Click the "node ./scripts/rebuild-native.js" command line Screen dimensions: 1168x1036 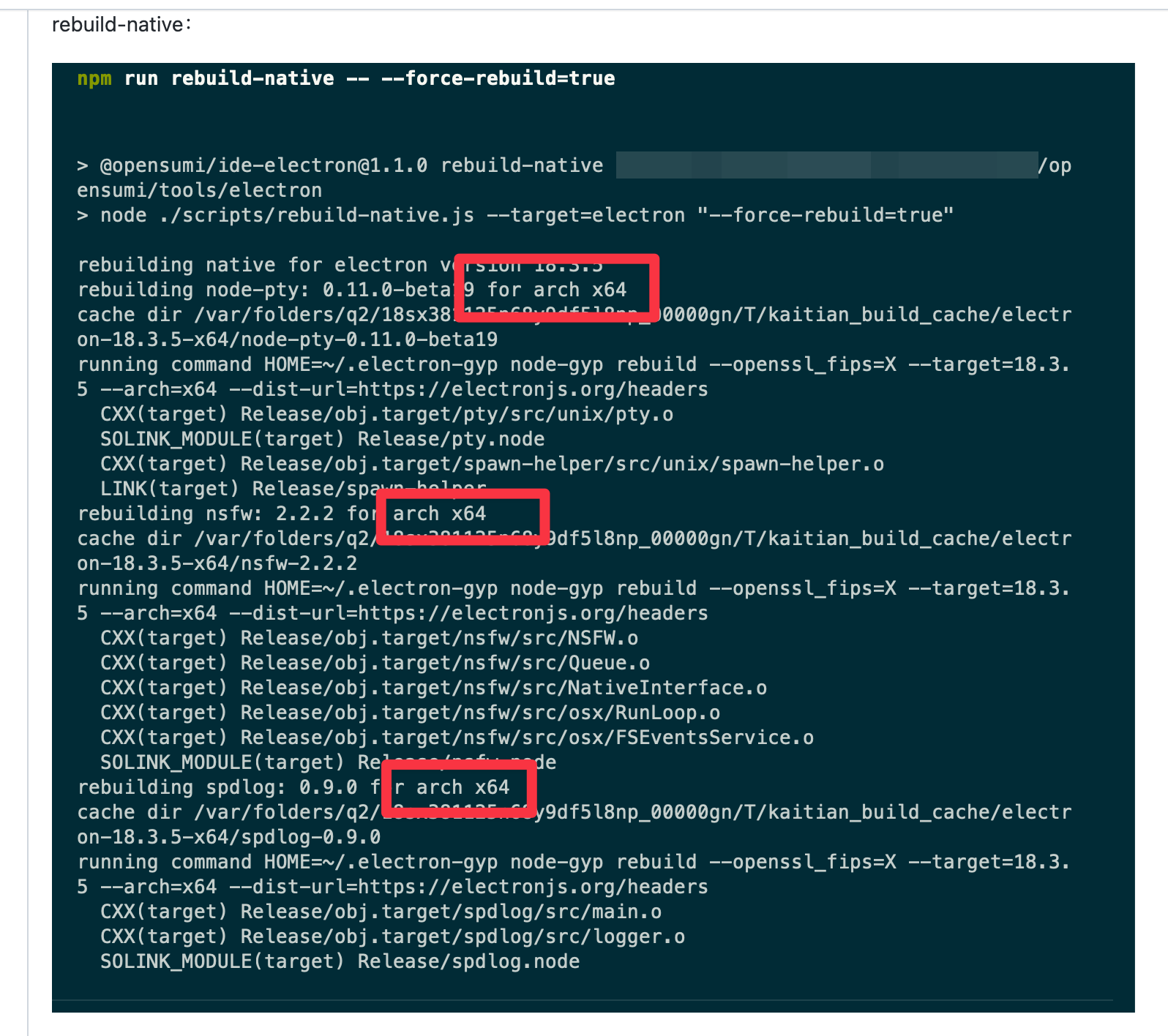click(516, 215)
